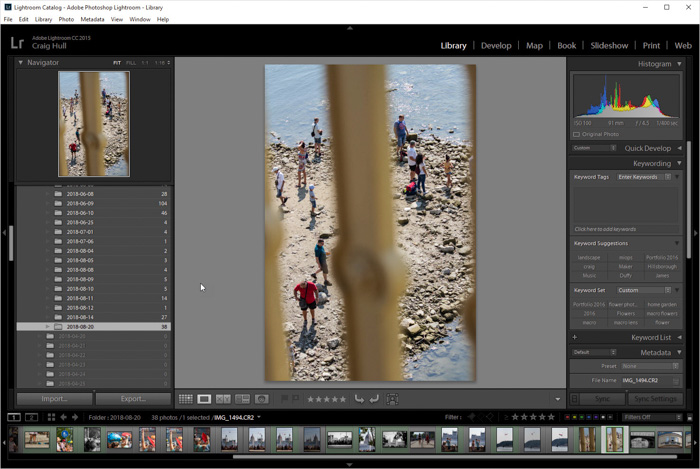The image size is (700, 469).
Task: Hide left panel via edge arrow
Action: pos(4,233)
